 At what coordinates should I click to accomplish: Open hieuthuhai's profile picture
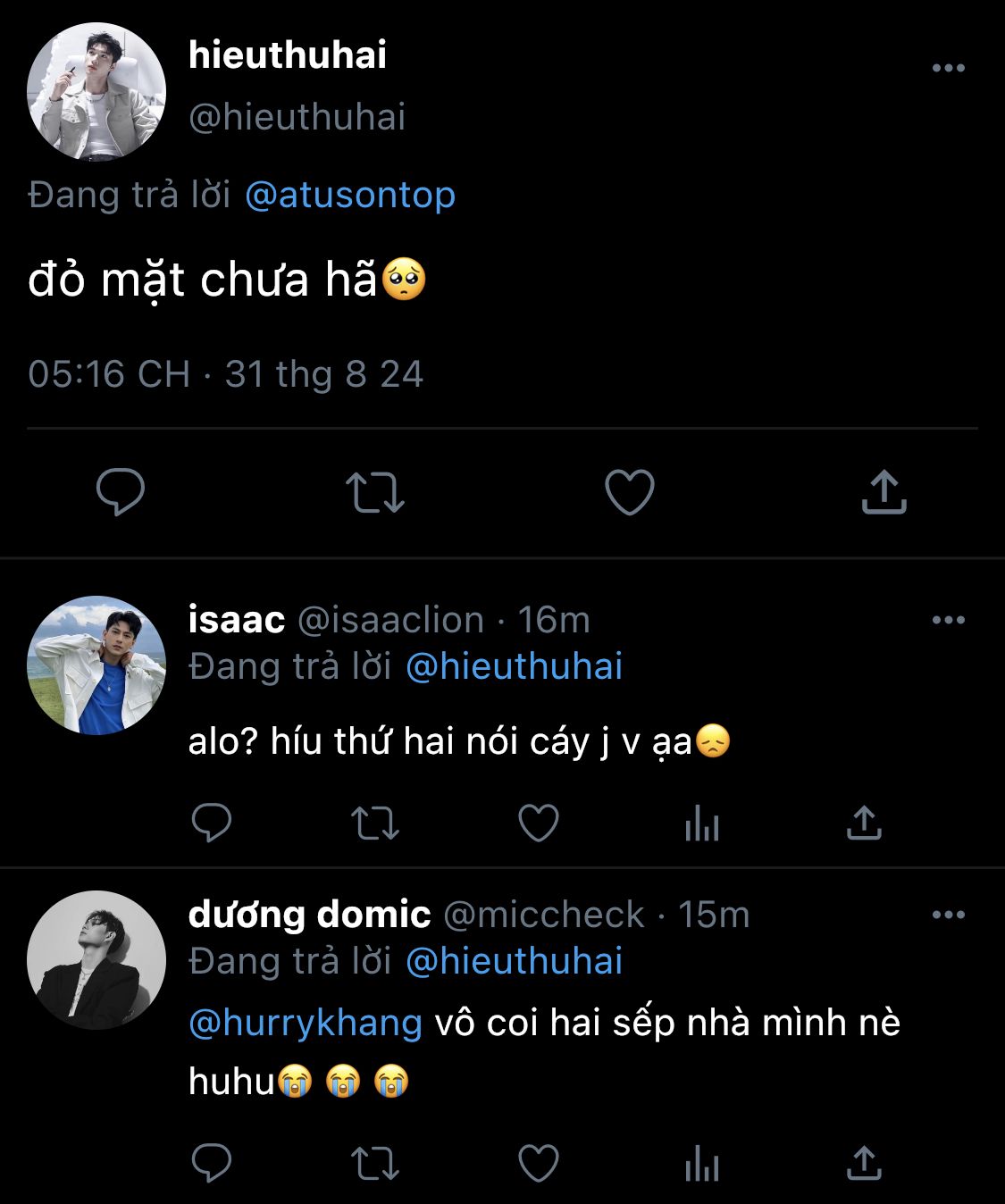point(96,91)
